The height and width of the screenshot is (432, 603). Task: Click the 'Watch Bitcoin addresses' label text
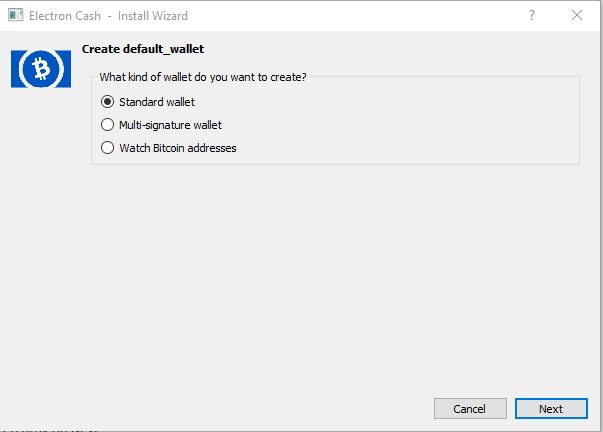(x=178, y=148)
